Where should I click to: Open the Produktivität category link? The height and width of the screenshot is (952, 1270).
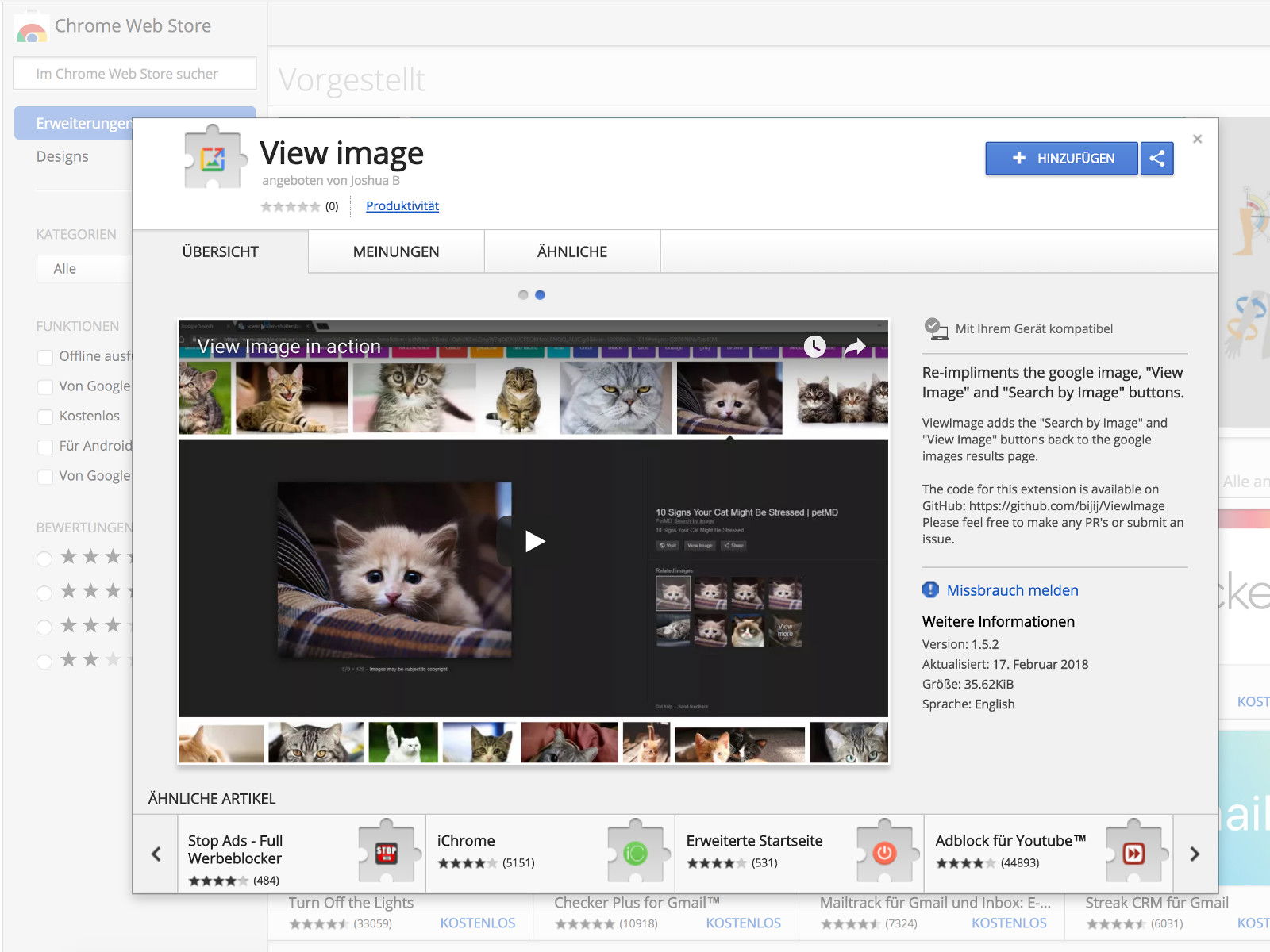pyautogui.click(x=402, y=205)
